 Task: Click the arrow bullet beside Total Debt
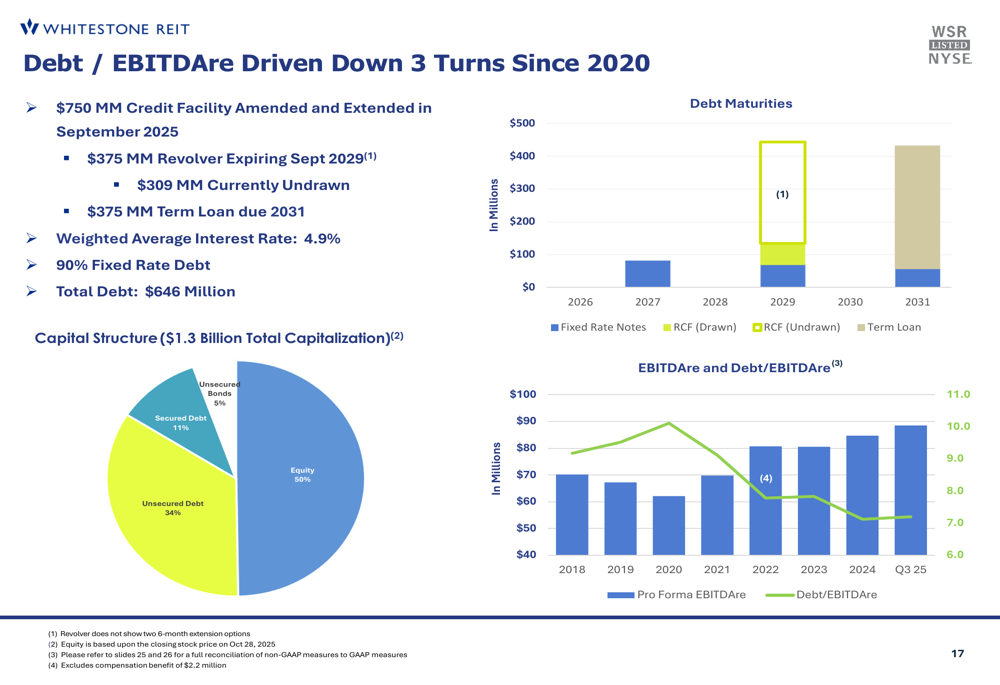tap(31, 292)
